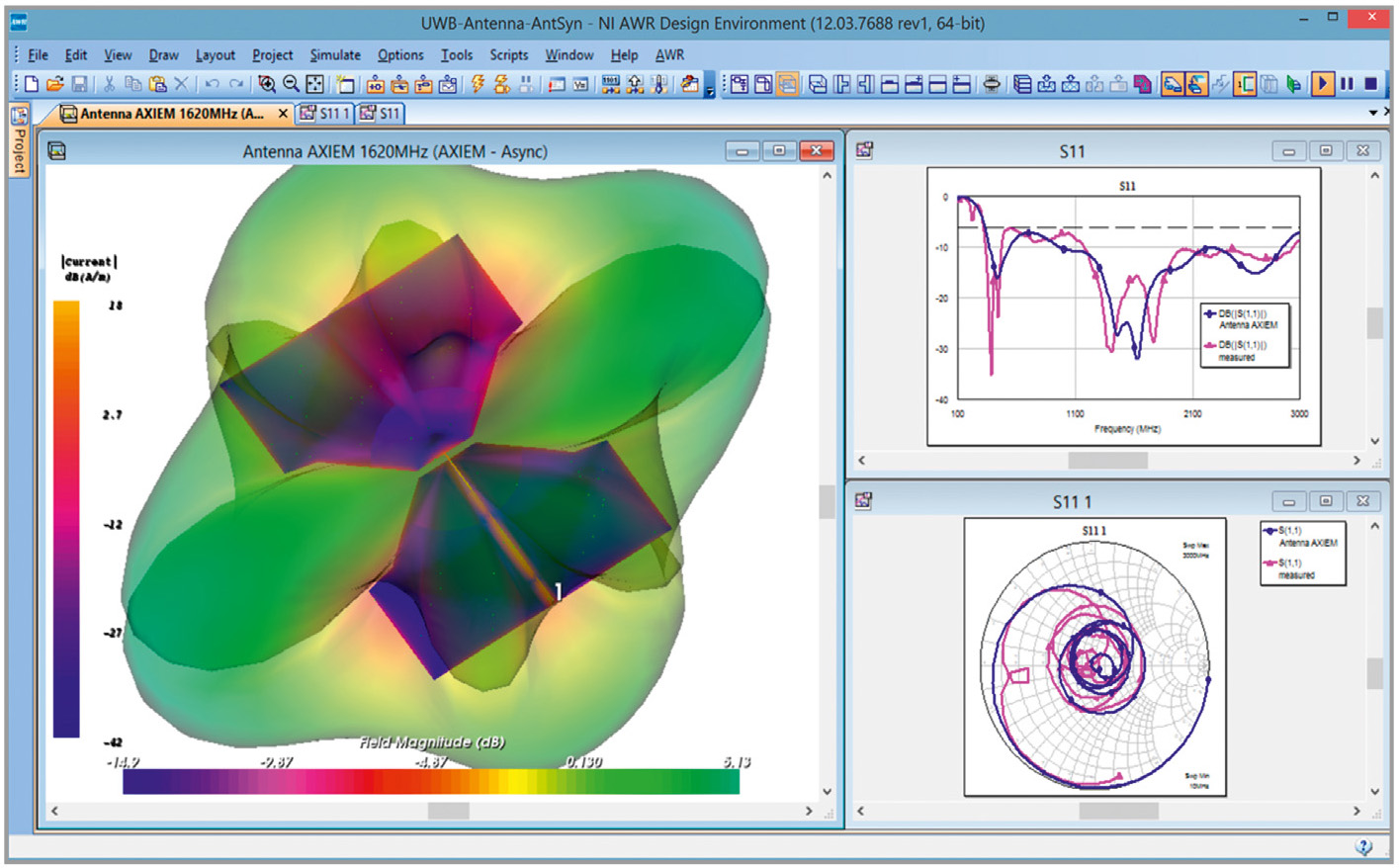Viewport: 1399px width, 868px height.
Task: Click the Delete X icon in the toolbar
Action: click(181, 85)
